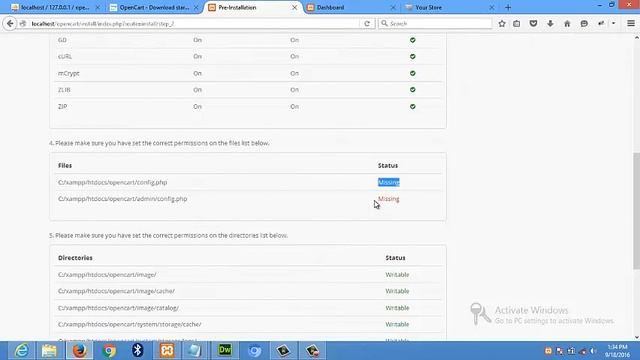Open Dreamweaver from the taskbar

click(225, 350)
